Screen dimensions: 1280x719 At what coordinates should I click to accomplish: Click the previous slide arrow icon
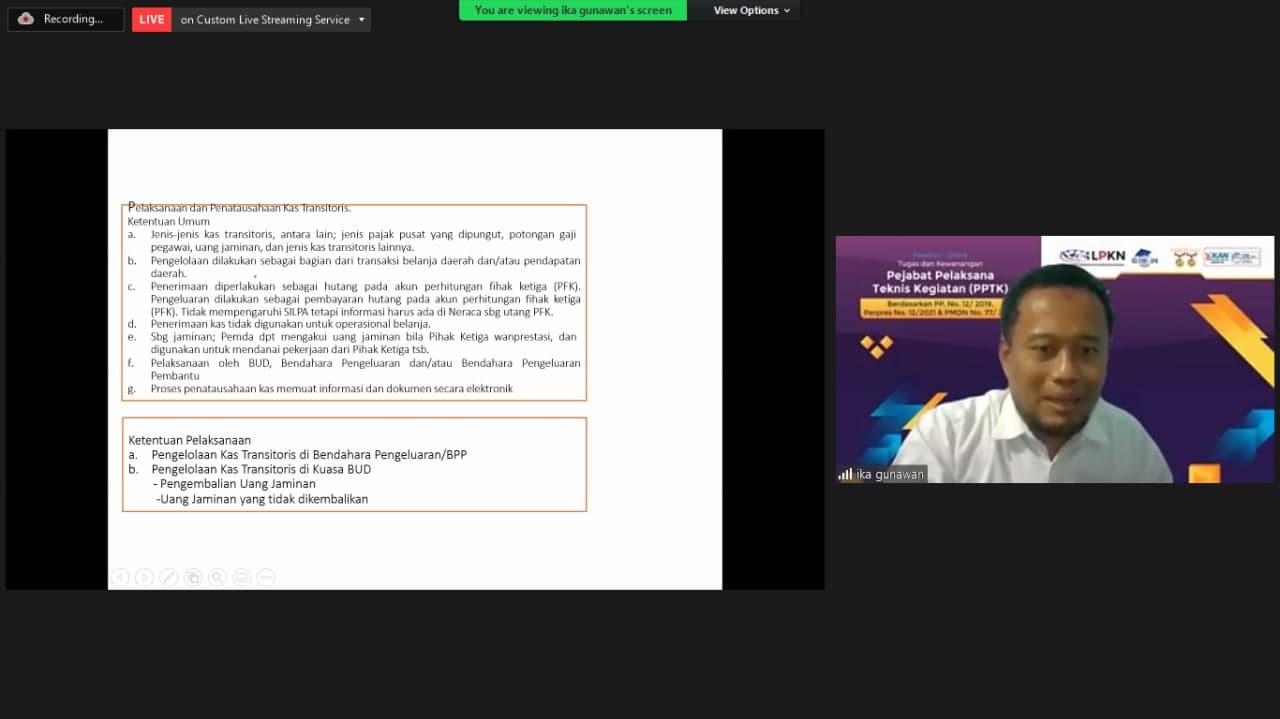[x=120, y=577]
